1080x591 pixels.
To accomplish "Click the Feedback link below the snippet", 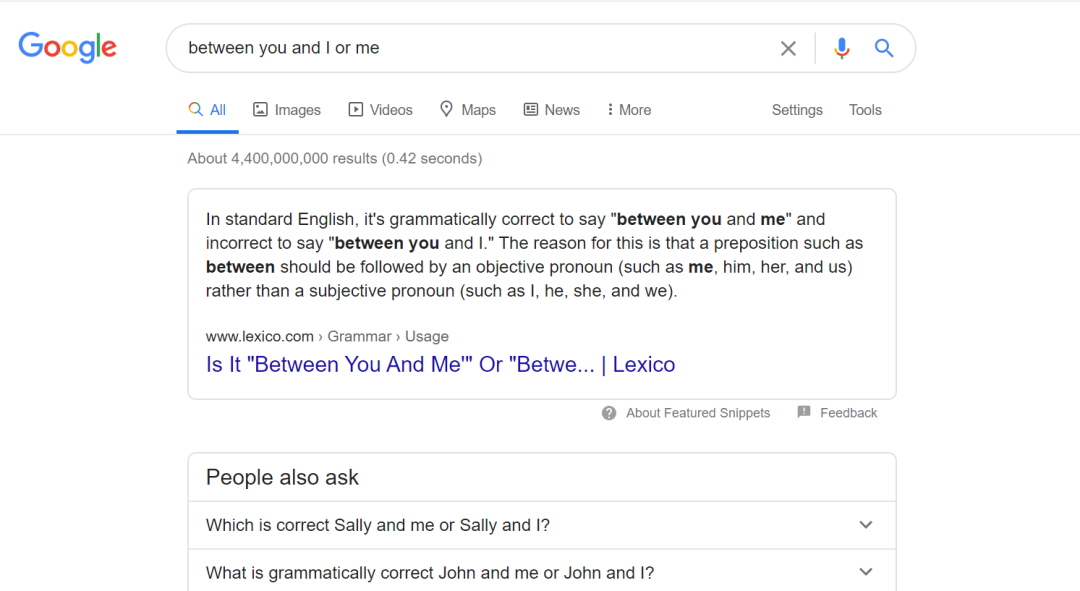I will tap(848, 413).
